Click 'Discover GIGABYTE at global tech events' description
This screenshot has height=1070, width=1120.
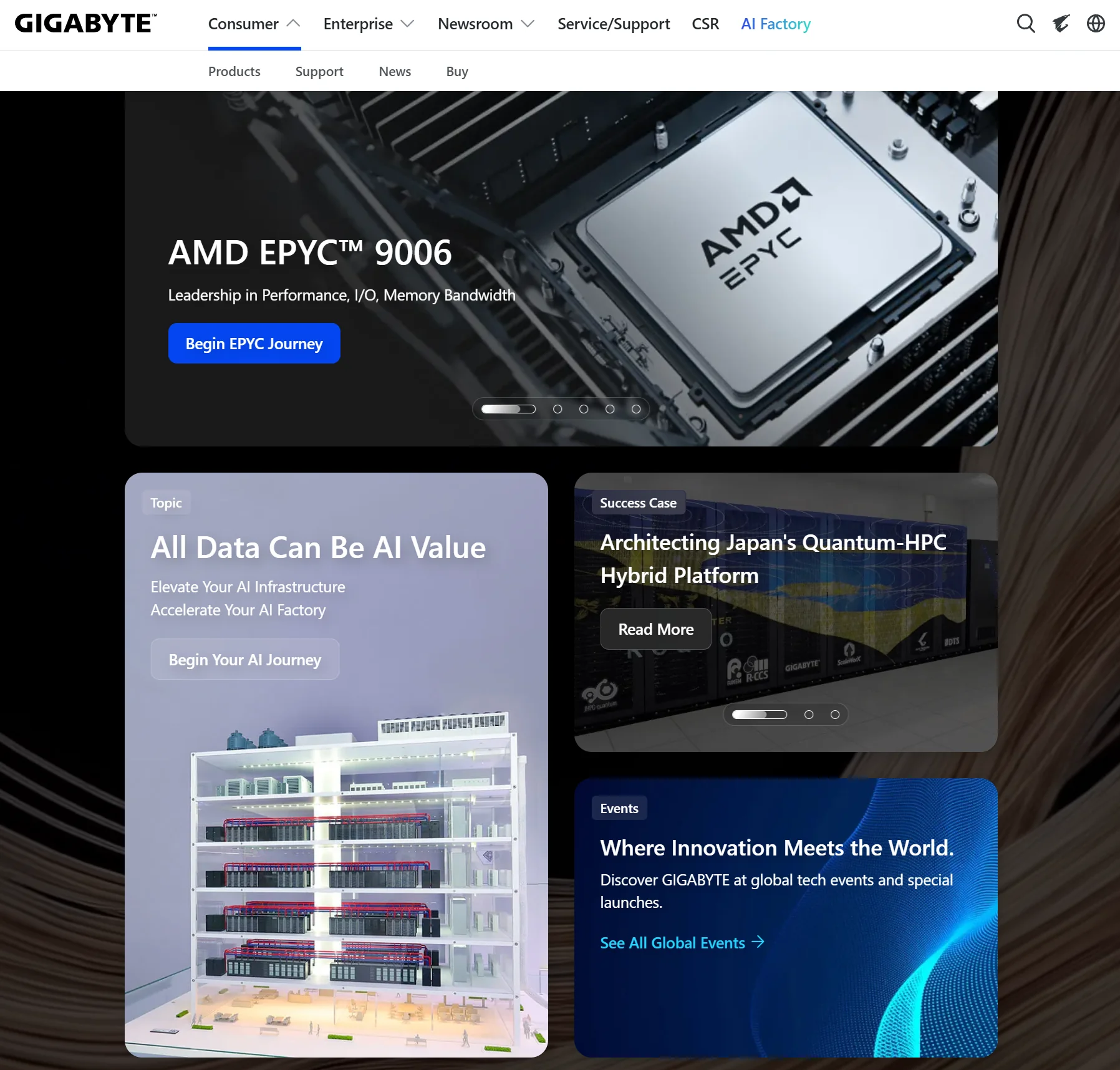click(776, 891)
